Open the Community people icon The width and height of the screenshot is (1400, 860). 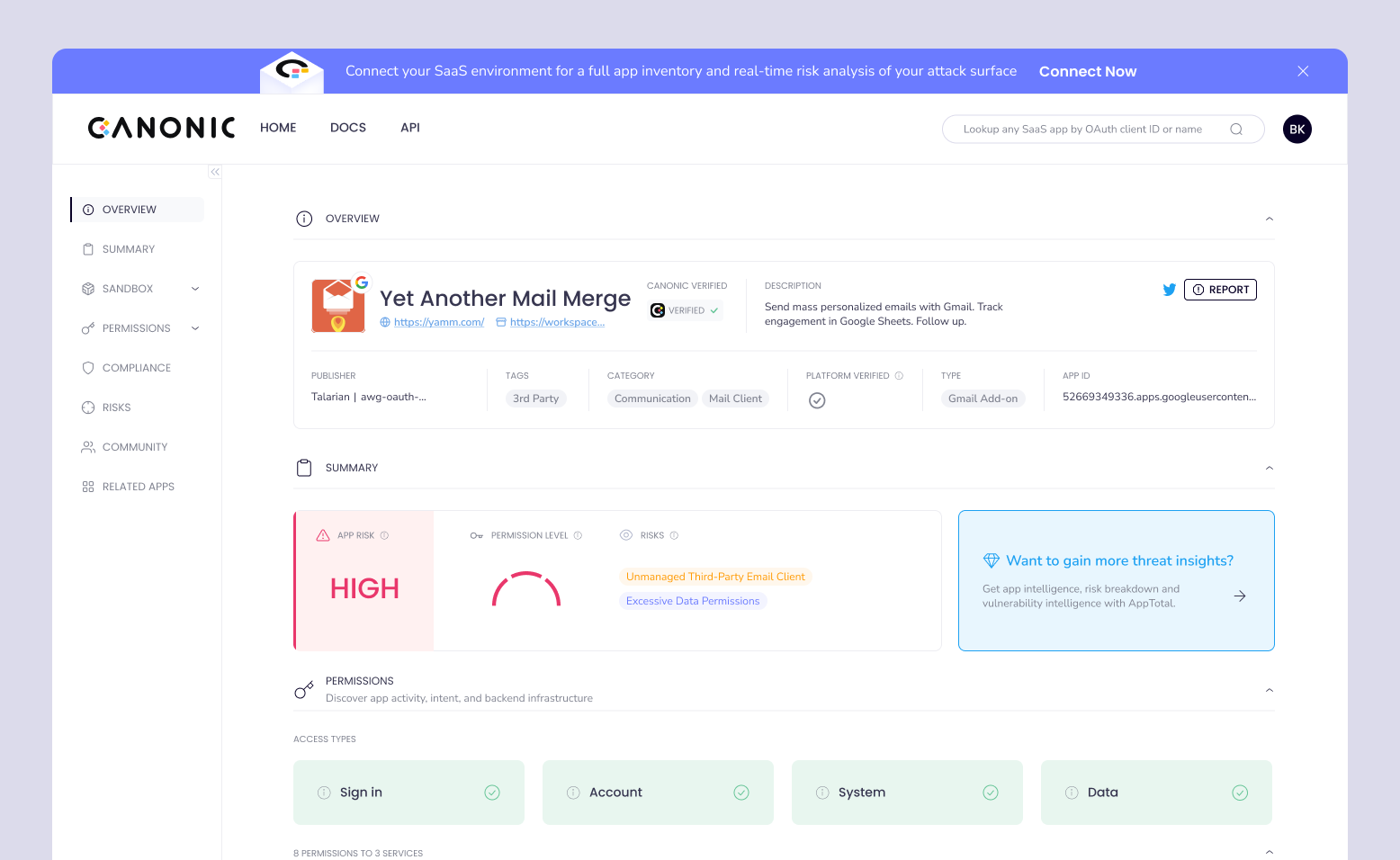[x=87, y=446]
